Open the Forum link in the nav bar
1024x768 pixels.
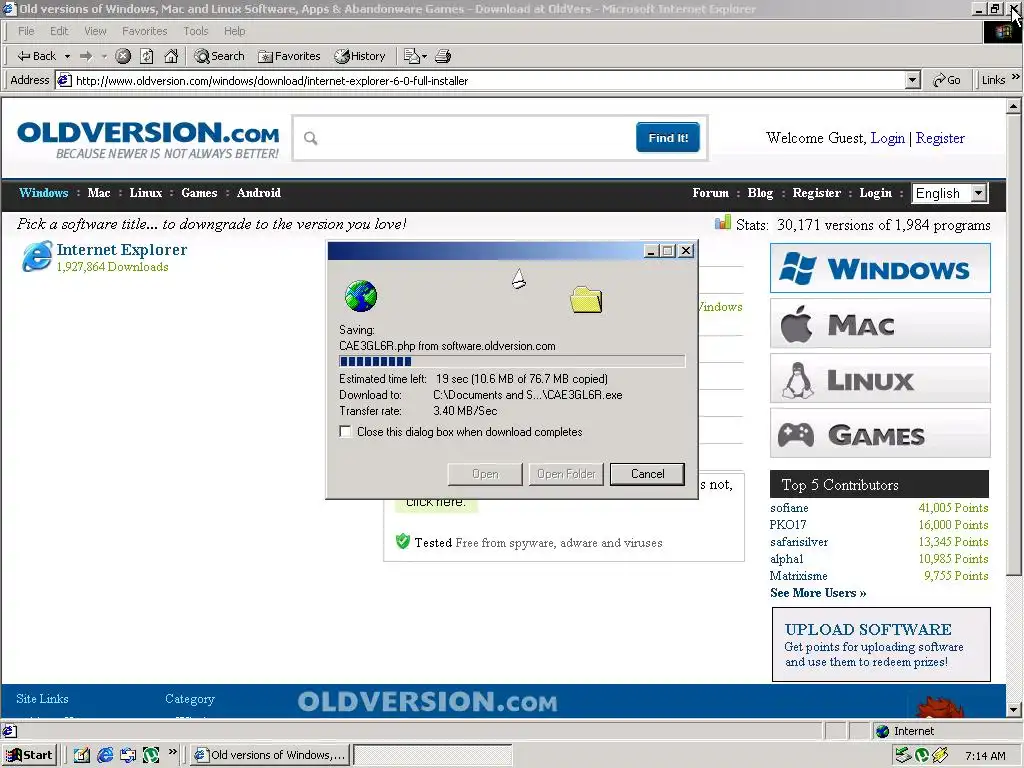pos(711,193)
